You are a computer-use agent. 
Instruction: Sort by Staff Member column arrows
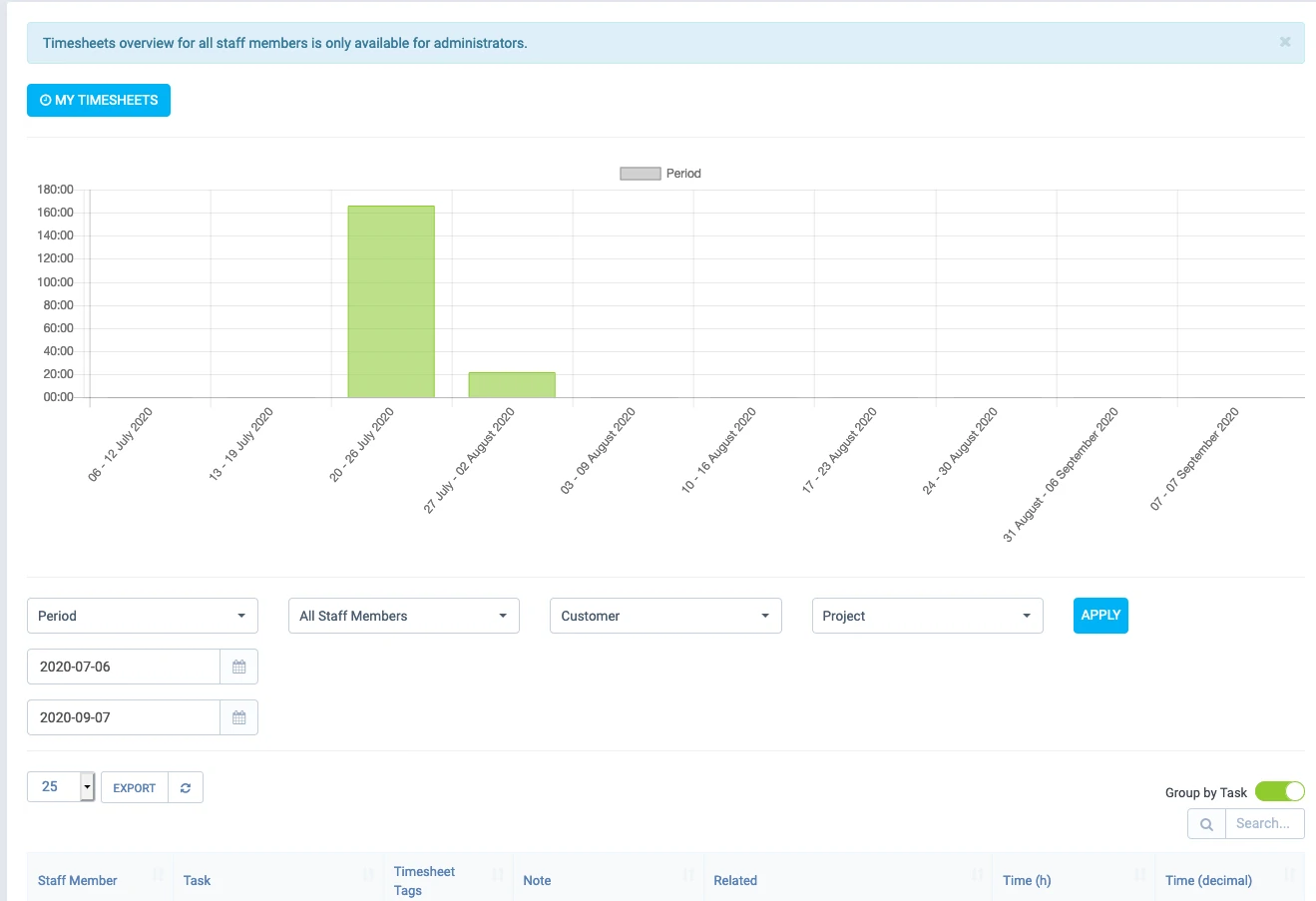(158, 875)
